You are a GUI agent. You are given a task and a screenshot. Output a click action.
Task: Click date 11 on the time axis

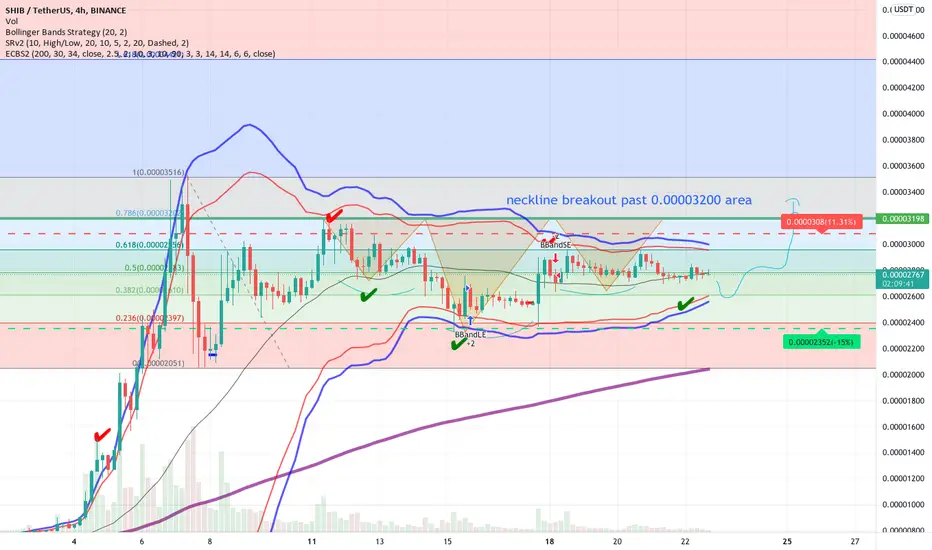(x=312, y=541)
